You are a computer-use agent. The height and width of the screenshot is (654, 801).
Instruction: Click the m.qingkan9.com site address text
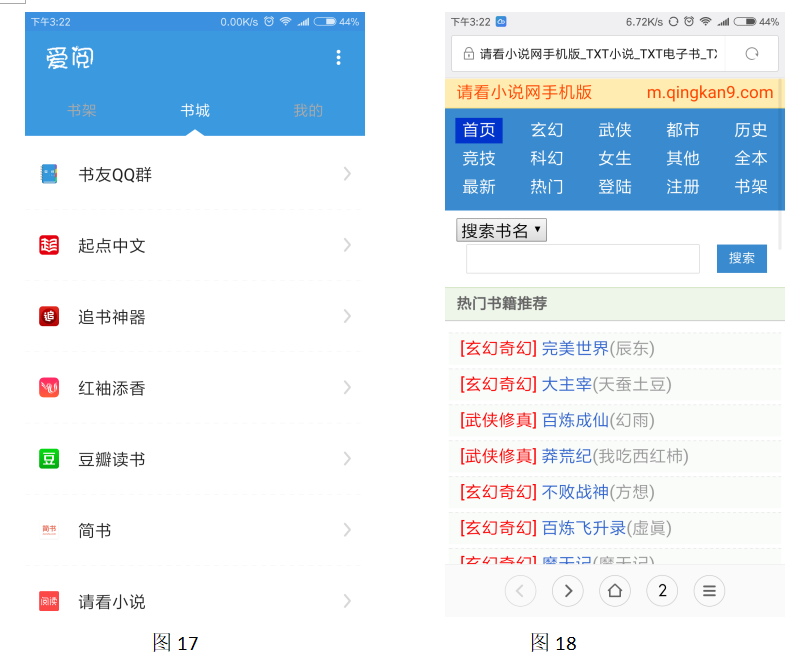point(710,92)
